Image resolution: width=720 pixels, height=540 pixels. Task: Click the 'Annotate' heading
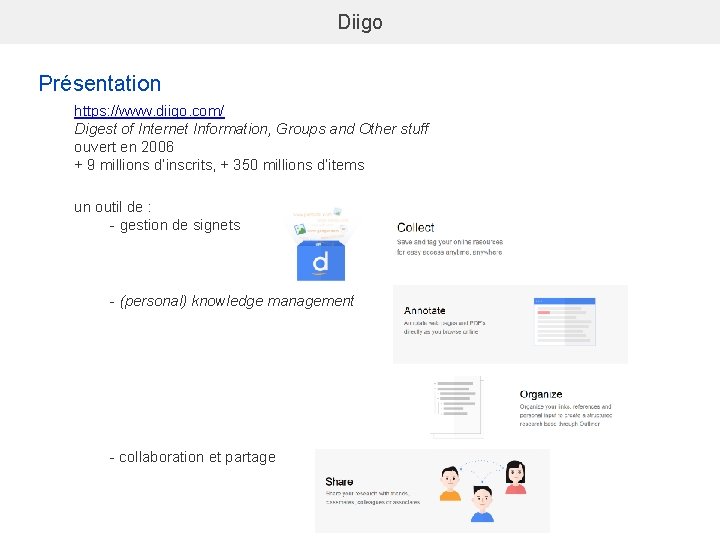(x=425, y=310)
